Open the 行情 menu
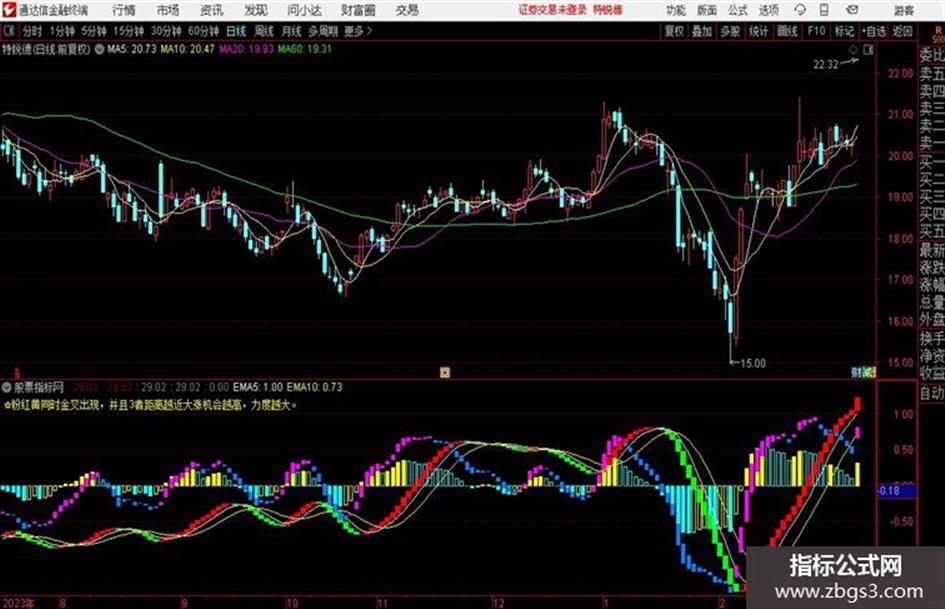The image size is (945, 609). (x=124, y=10)
